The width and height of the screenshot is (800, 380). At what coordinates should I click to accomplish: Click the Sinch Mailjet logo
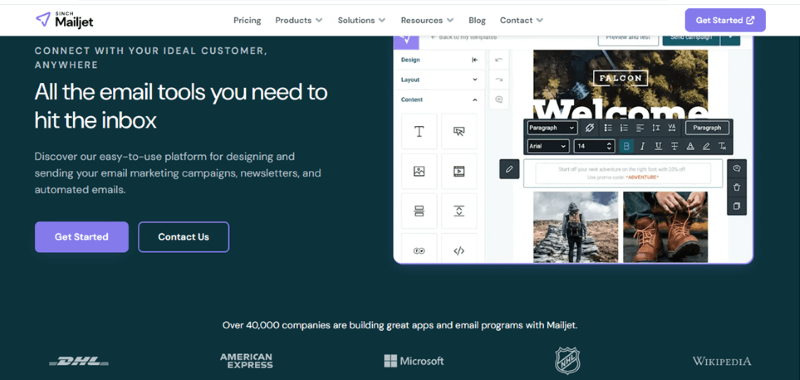64,20
